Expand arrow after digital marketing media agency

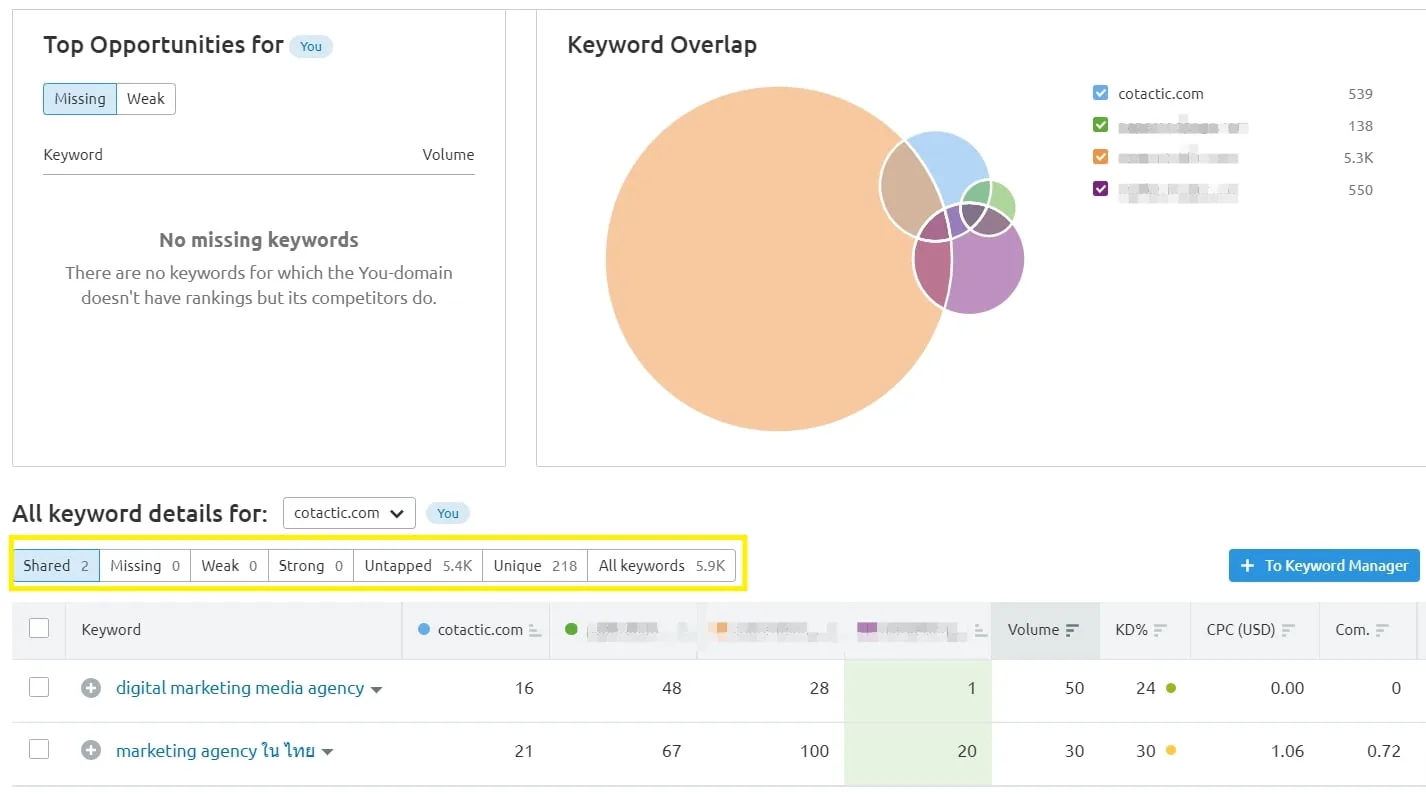click(377, 690)
